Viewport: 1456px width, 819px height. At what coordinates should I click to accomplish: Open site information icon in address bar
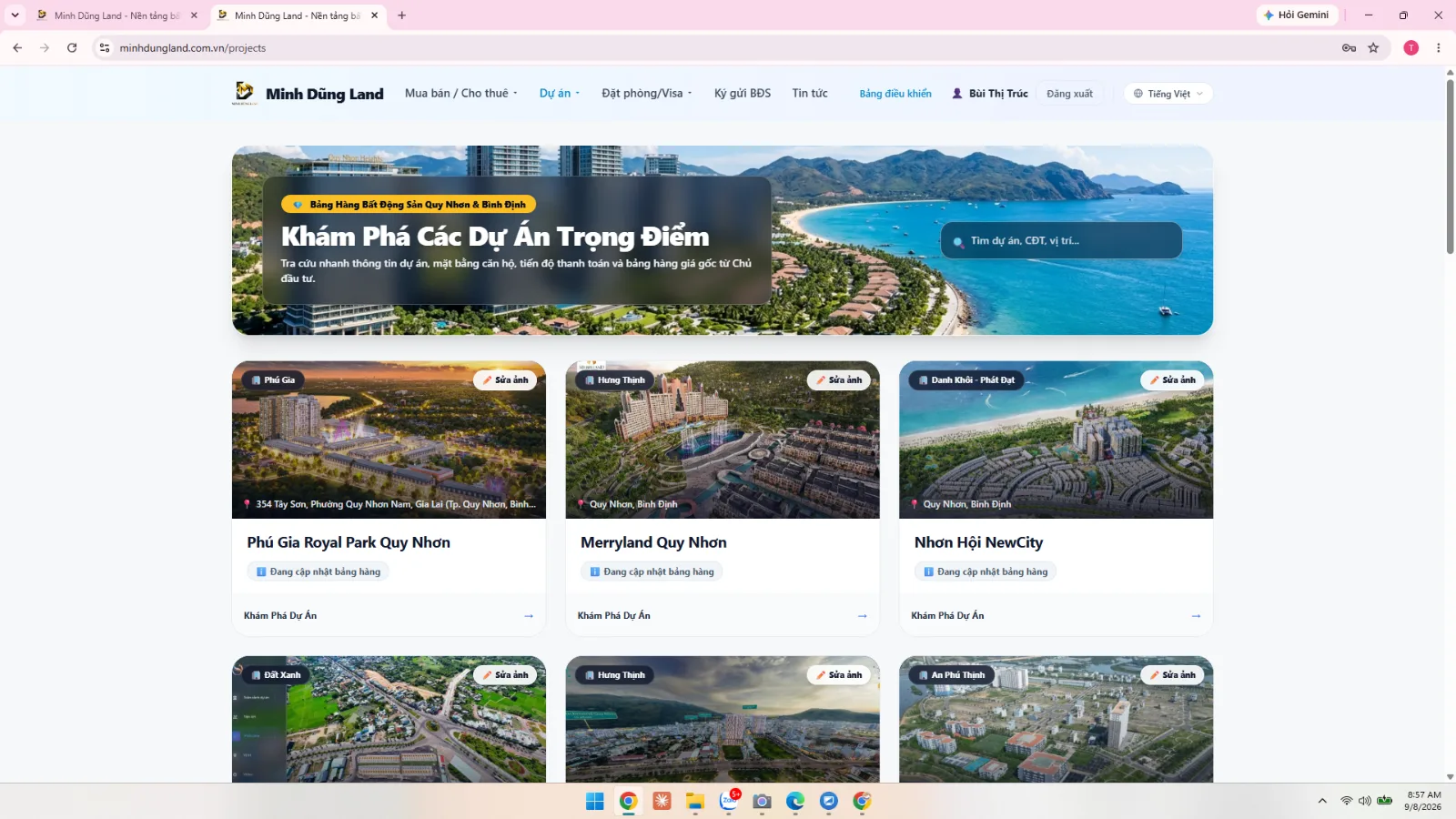pyautogui.click(x=105, y=47)
